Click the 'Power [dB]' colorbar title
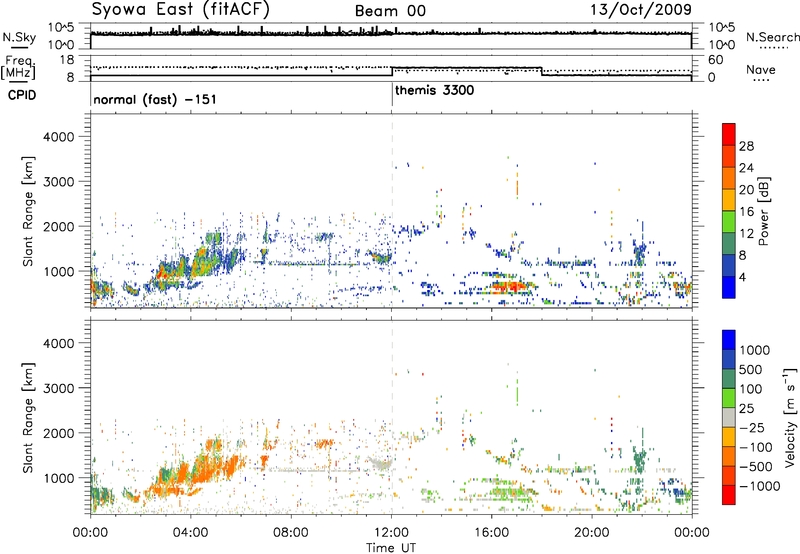The width and height of the screenshot is (800, 554). click(763, 211)
